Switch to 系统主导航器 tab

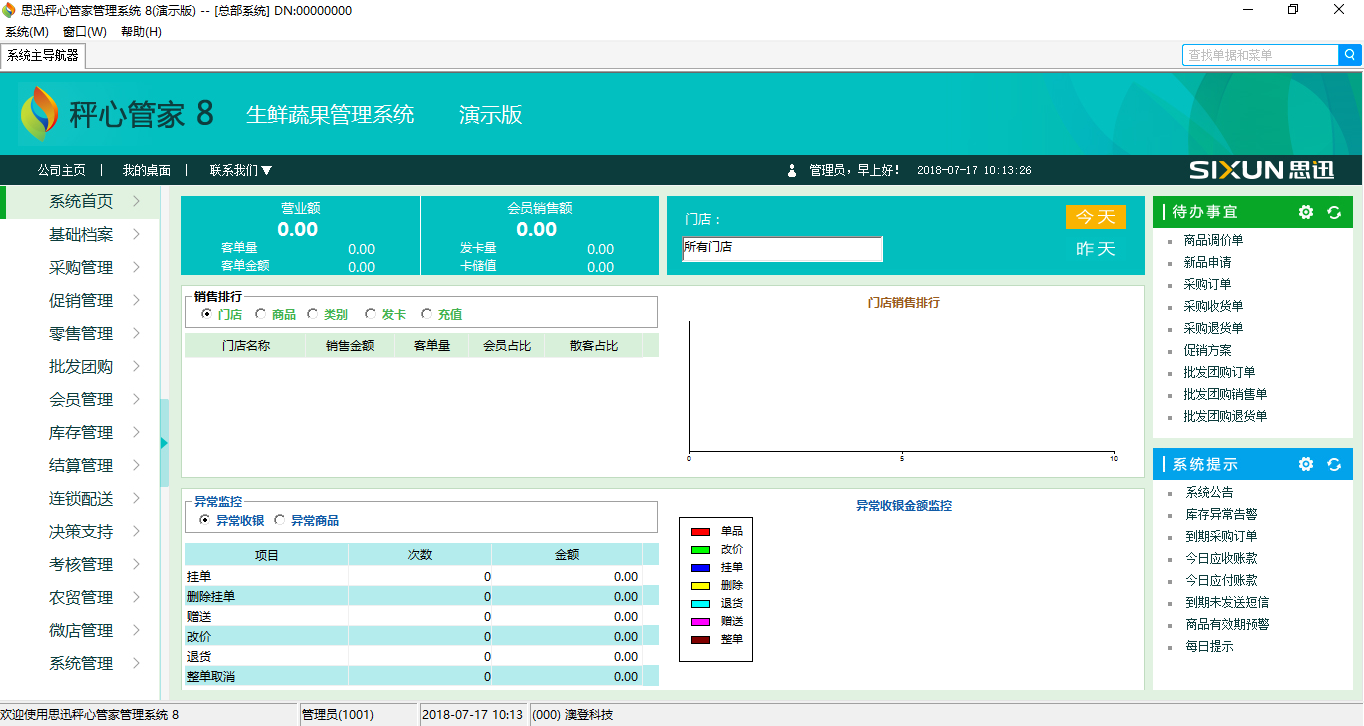click(x=42, y=56)
